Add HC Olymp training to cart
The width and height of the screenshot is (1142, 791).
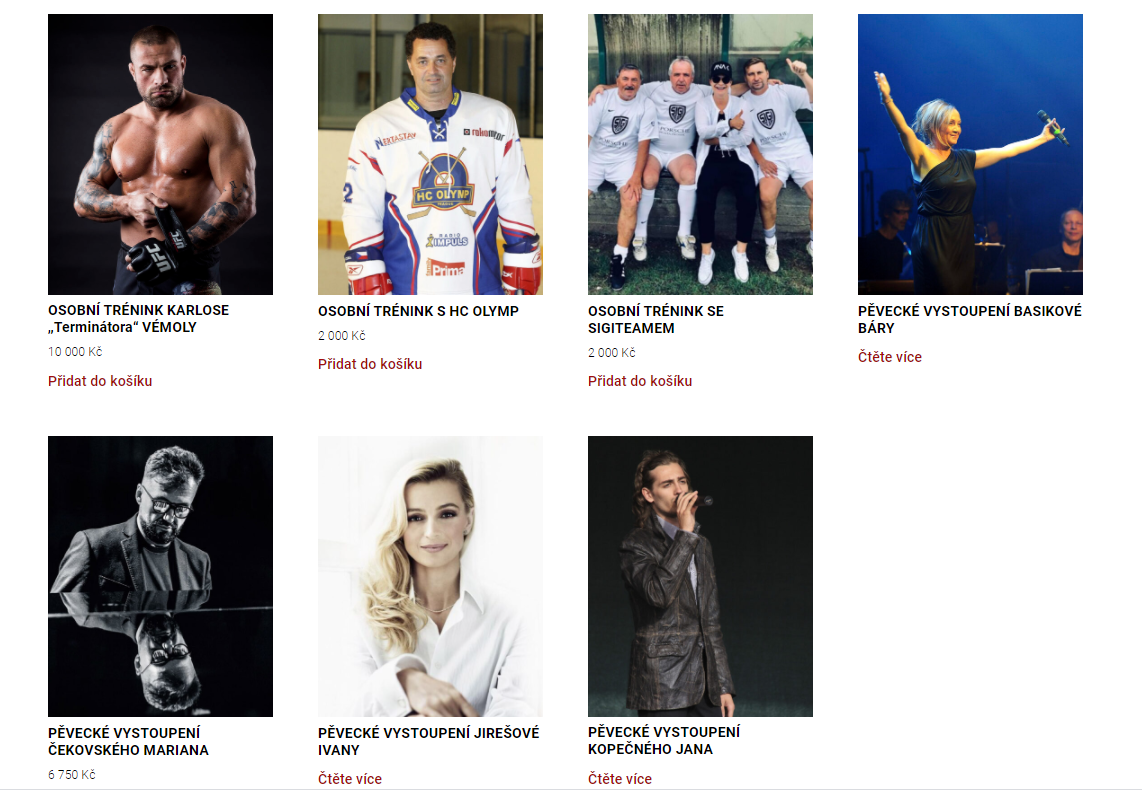tap(370, 364)
